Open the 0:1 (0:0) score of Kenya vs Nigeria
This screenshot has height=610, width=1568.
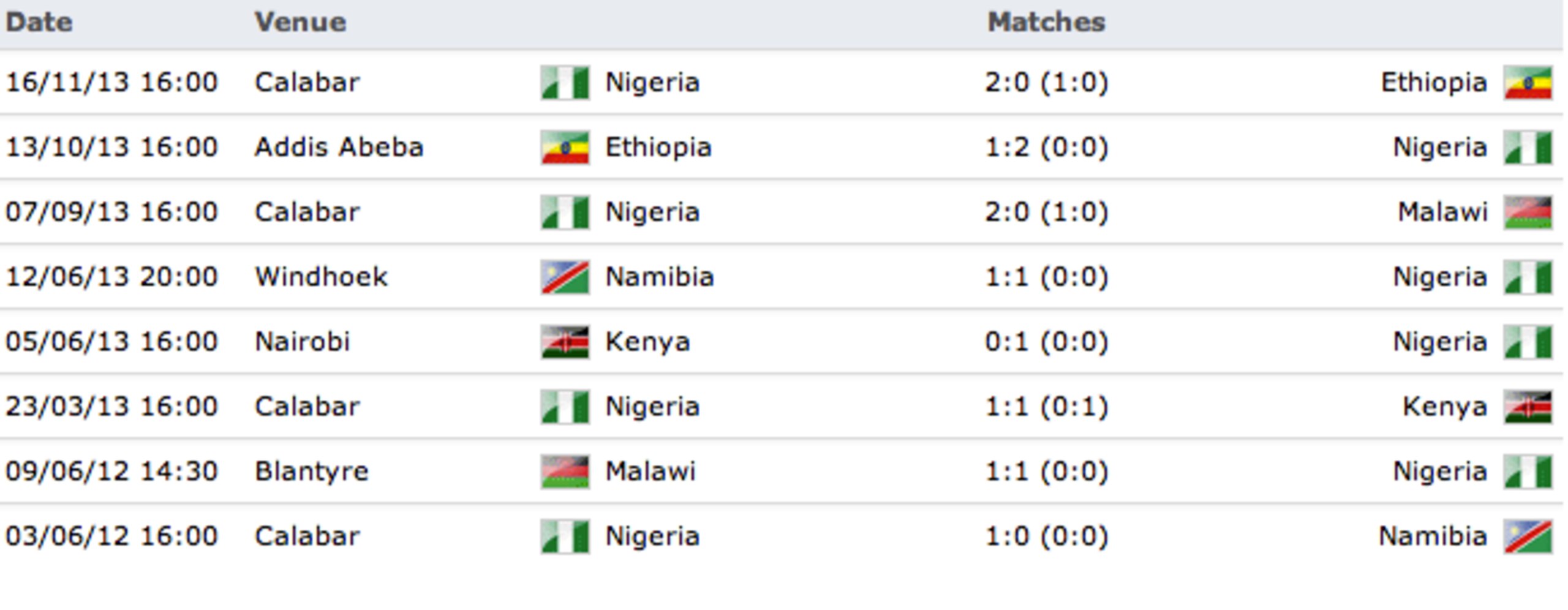[1046, 342]
